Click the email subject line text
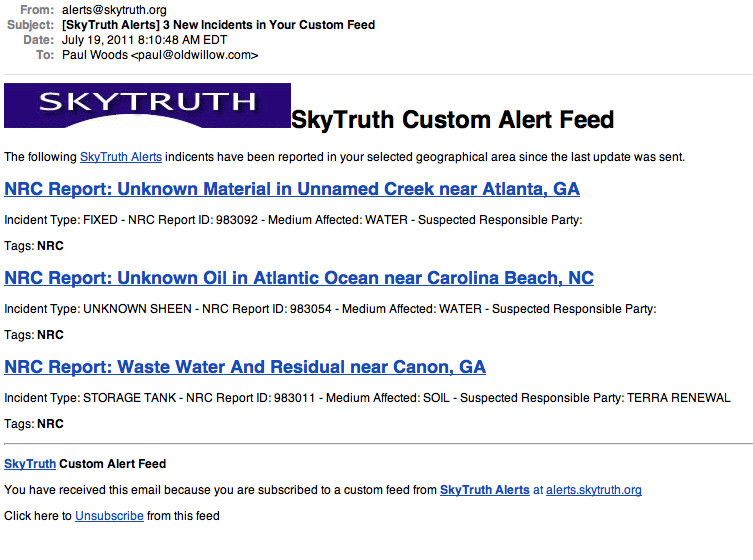The width and height of the screenshot is (753, 560). pyautogui.click(x=219, y=25)
